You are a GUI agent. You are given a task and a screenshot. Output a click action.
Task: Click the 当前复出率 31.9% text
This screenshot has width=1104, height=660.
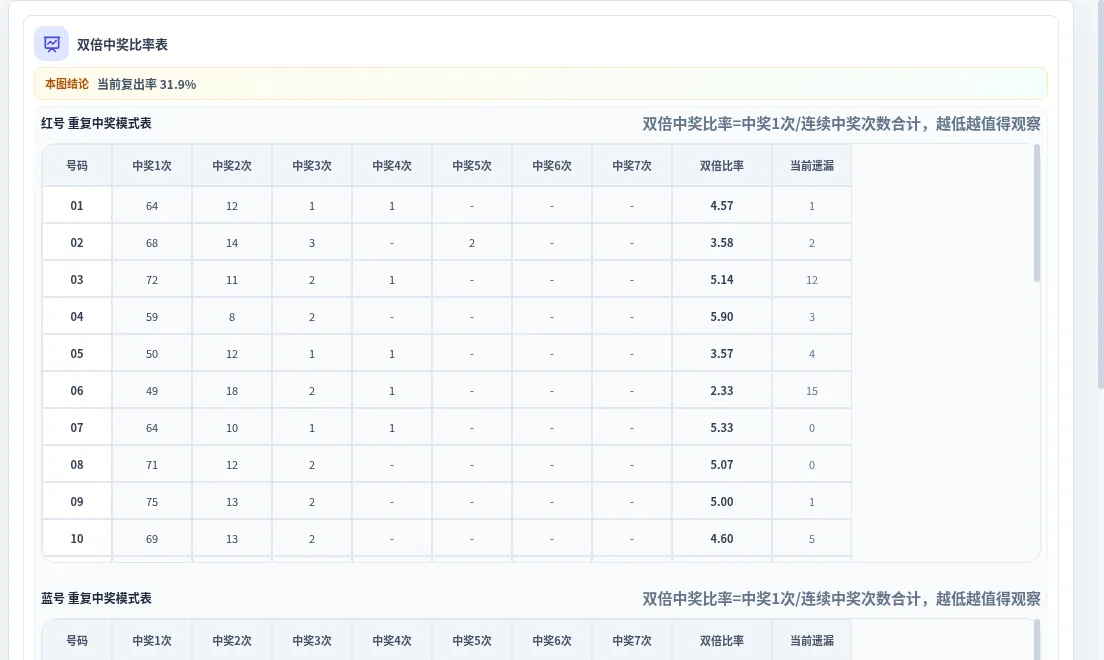(x=146, y=85)
